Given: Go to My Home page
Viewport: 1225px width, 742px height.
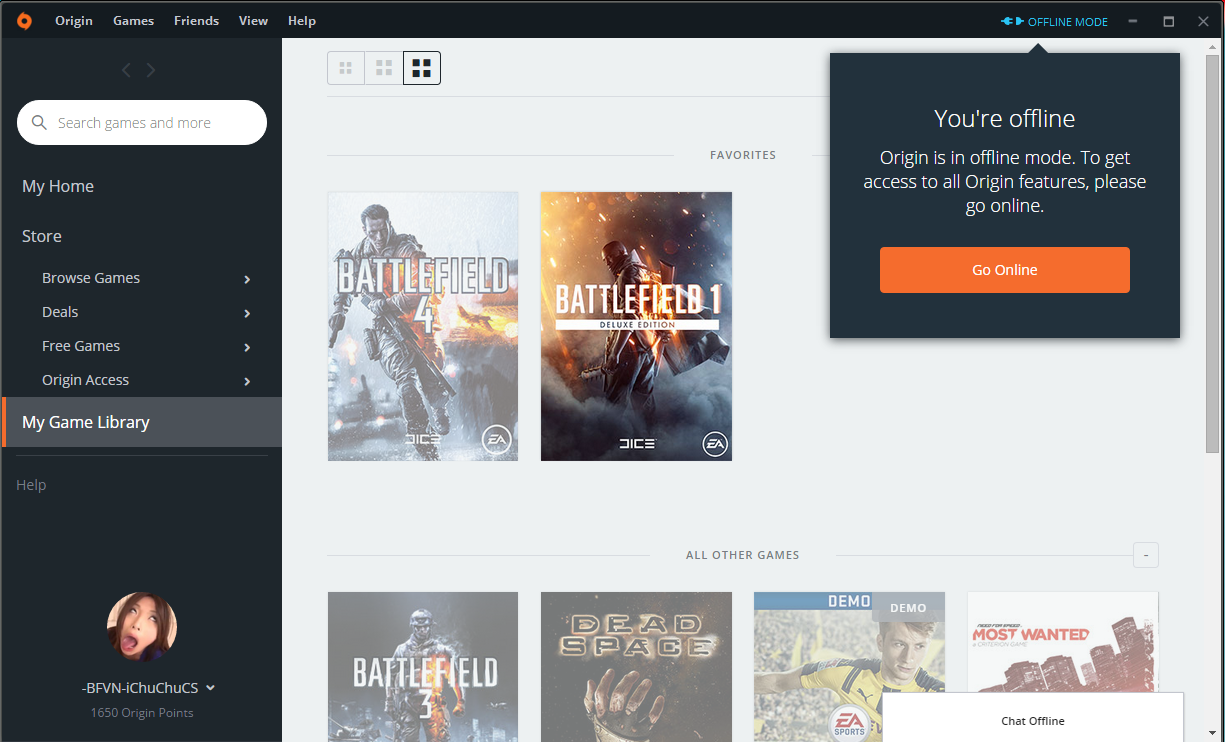Looking at the screenshot, I should click(58, 186).
